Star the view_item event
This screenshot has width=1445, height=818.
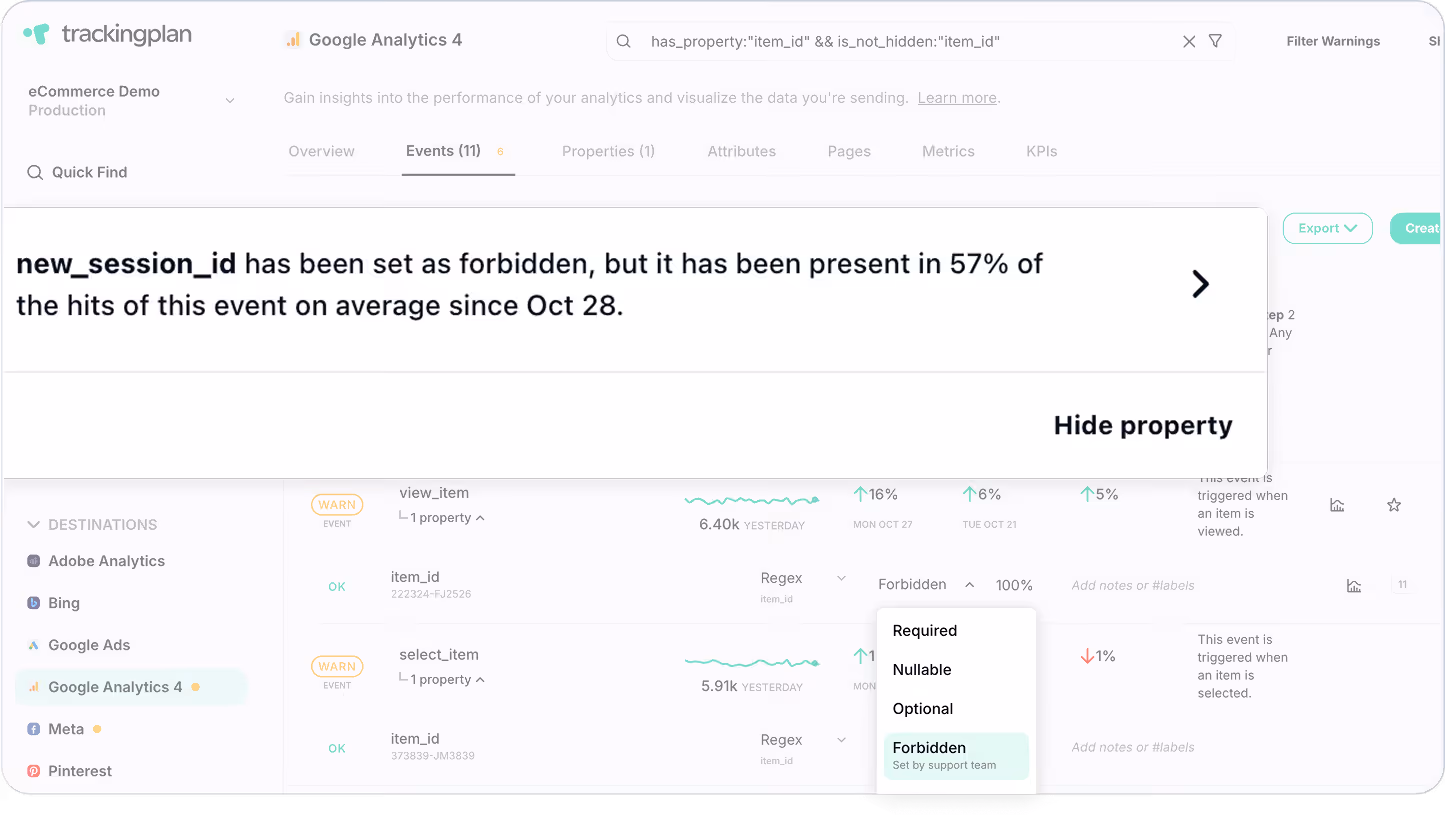tap(1394, 505)
